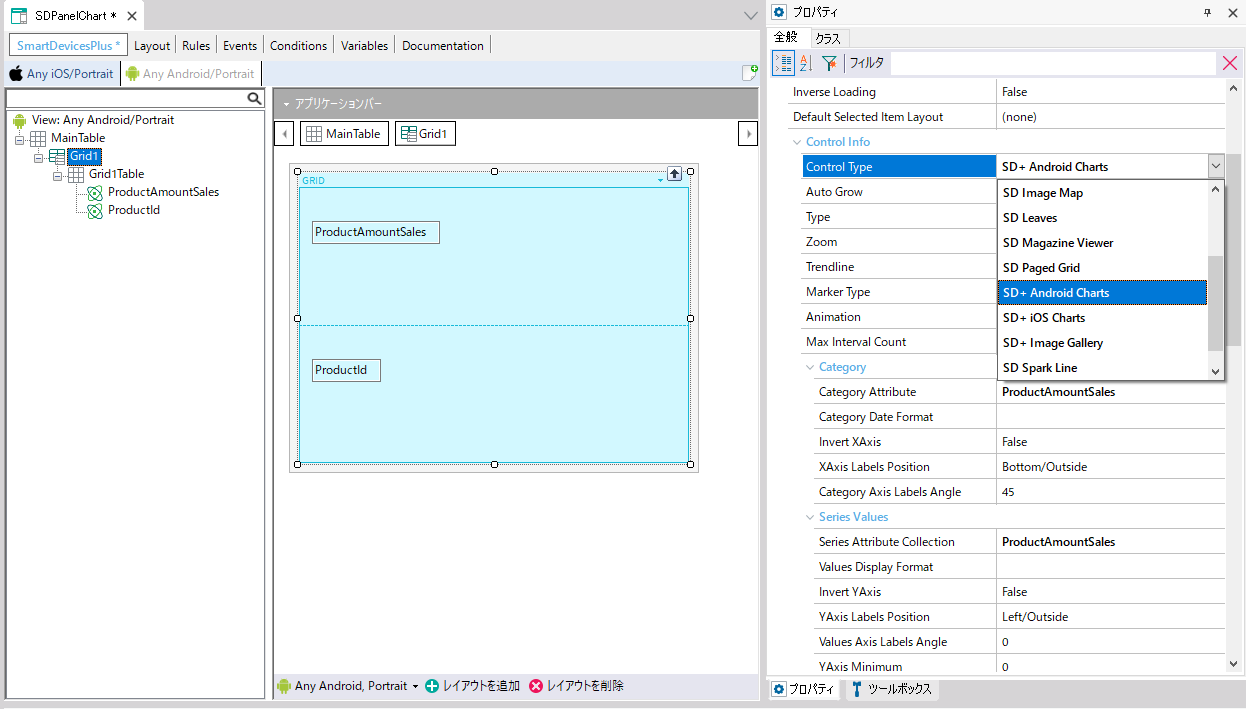Focus the フィルタ text field
The height and width of the screenshot is (709, 1246).
pos(1052,63)
